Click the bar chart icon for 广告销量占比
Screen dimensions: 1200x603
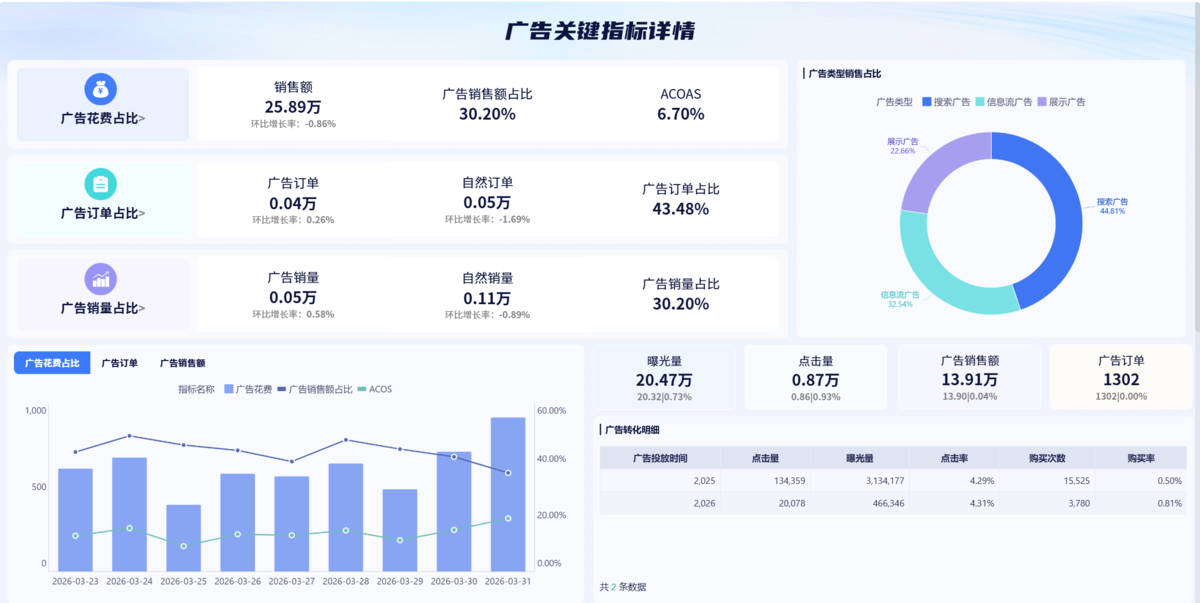point(101,279)
